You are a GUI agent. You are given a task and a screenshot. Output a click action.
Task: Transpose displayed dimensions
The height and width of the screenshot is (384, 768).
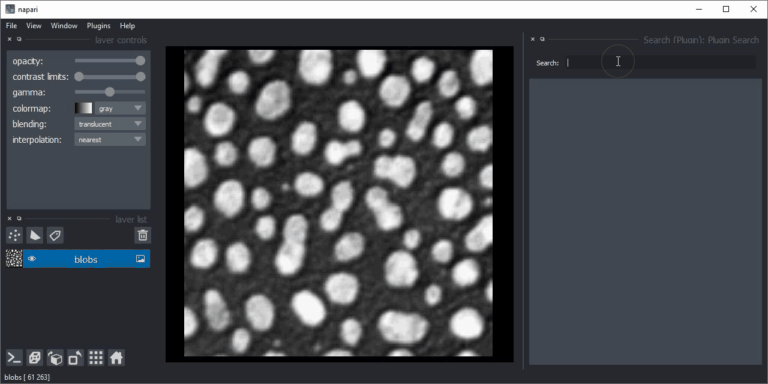[x=75, y=358]
